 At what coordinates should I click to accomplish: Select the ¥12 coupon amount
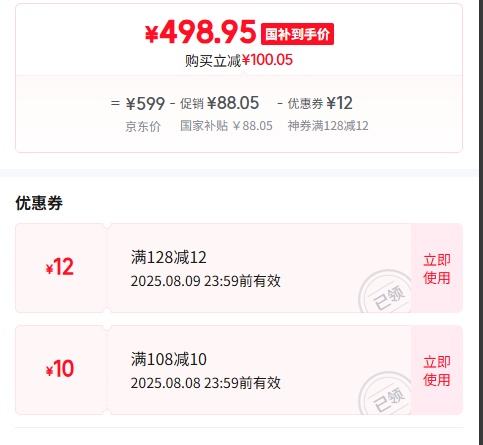pyautogui.click(x=60, y=267)
